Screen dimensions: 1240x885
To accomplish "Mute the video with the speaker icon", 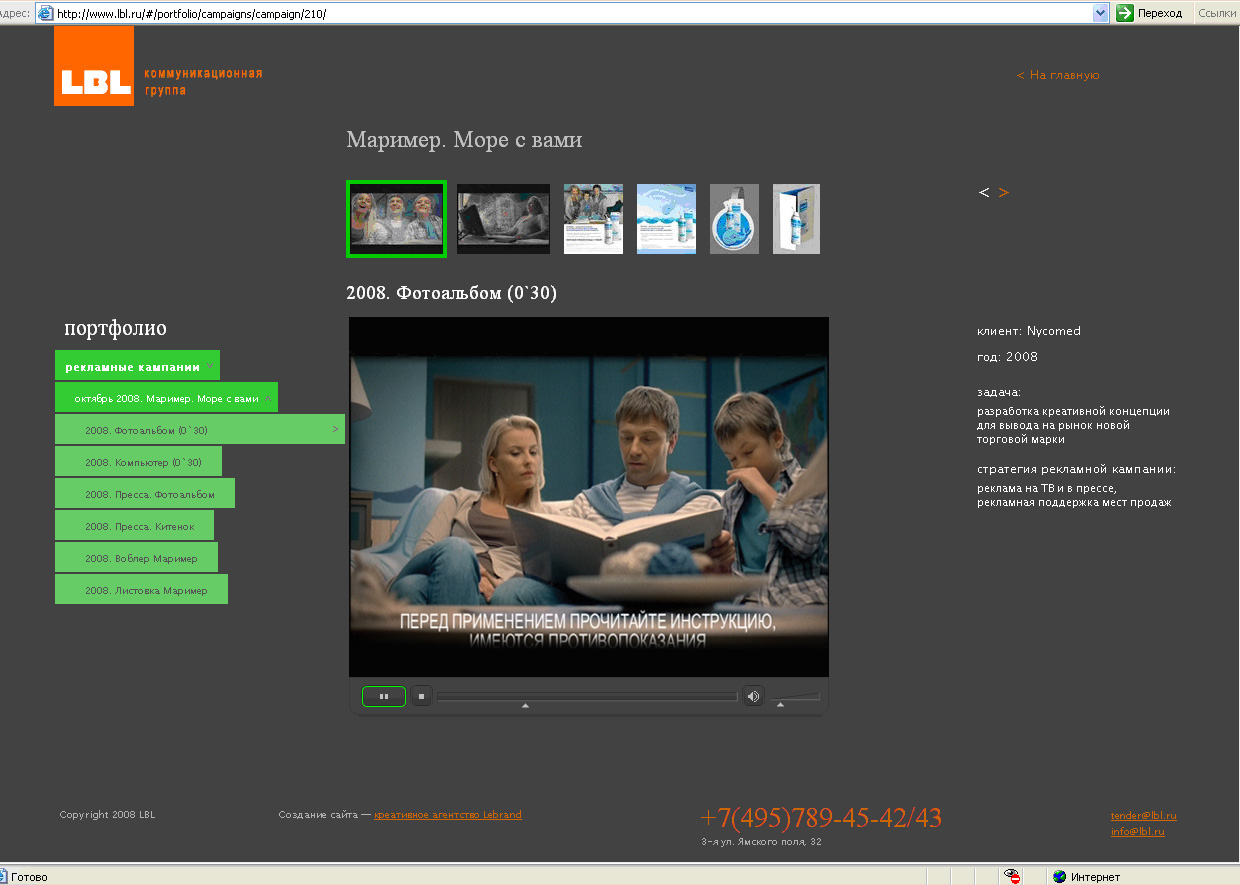I will 753,696.
